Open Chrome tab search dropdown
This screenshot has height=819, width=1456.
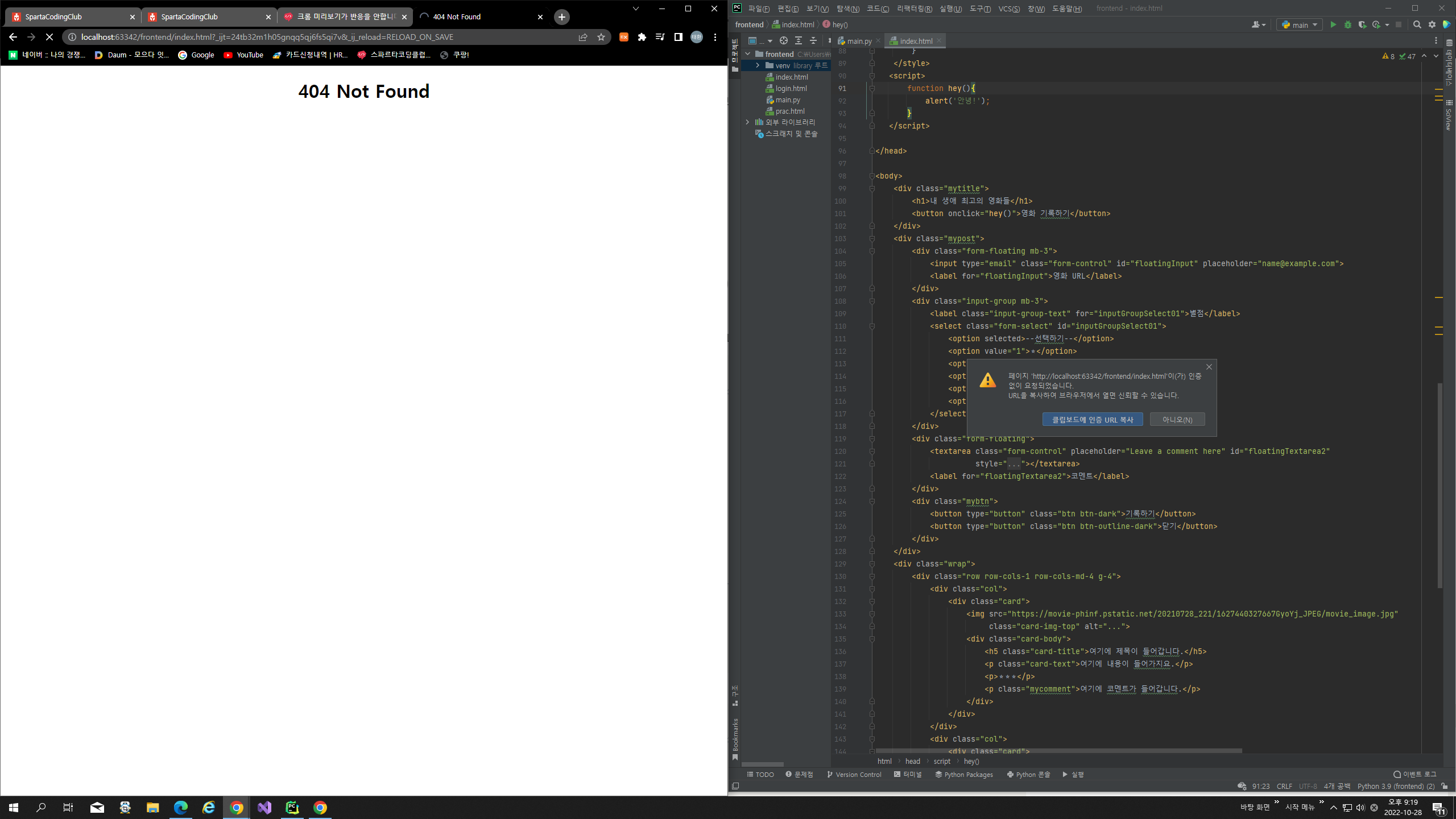tap(636, 9)
